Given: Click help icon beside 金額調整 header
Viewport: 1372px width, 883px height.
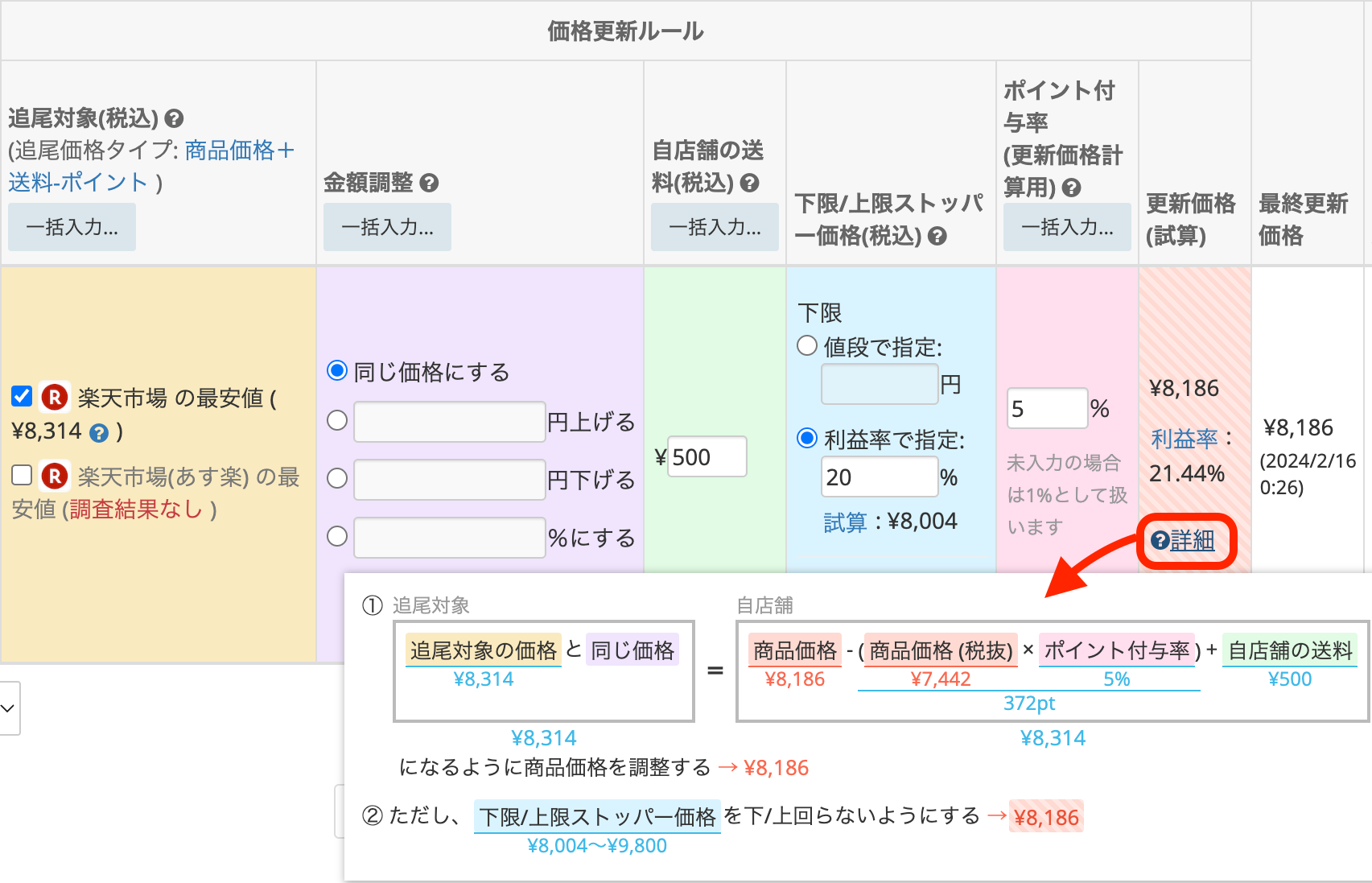Looking at the screenshot, I should pyautogui.click(x=430, y=184).
